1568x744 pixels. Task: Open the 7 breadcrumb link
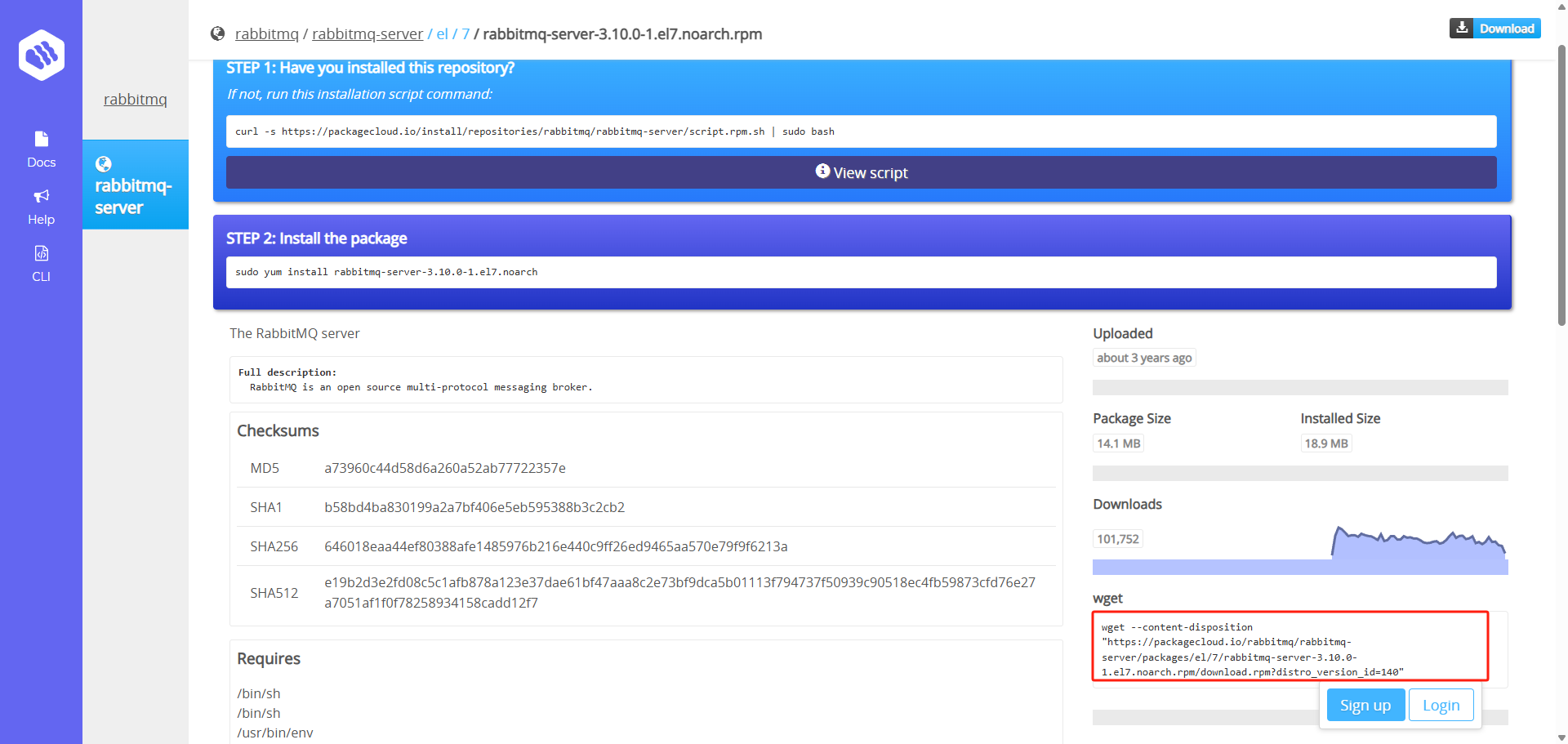click(x=465, y=34)
